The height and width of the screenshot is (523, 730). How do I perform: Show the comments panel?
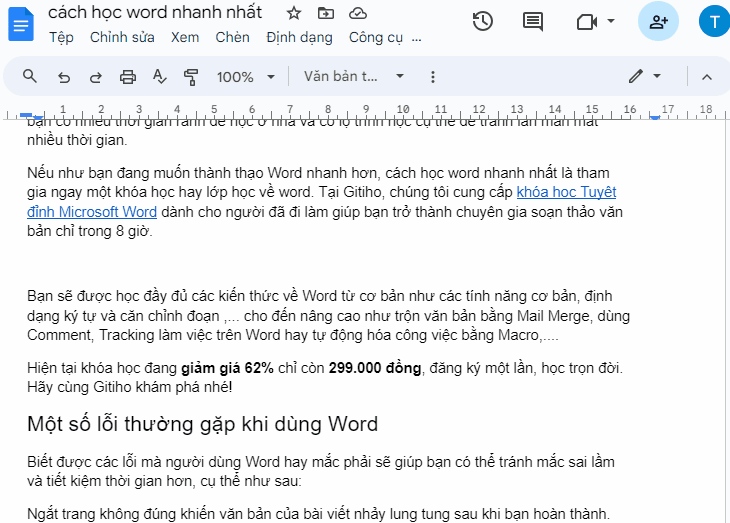[x=533, y=21]
